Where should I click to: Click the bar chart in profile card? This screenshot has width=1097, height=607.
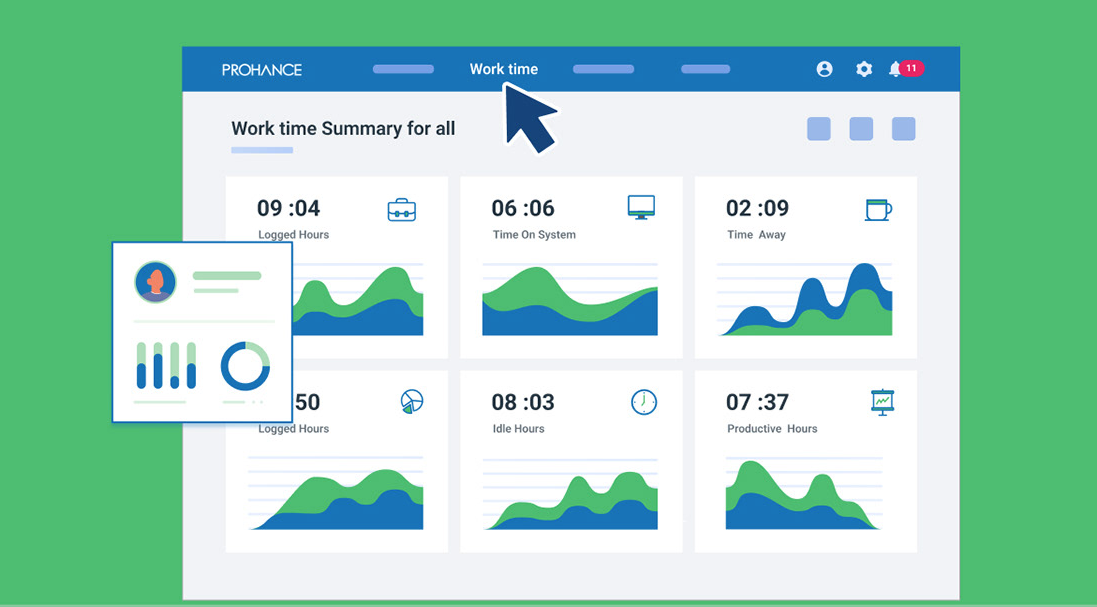coord(166,365)
